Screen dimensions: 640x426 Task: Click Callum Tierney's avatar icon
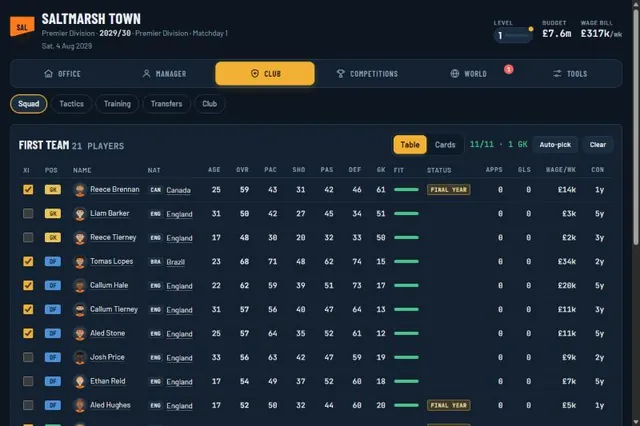80,310
